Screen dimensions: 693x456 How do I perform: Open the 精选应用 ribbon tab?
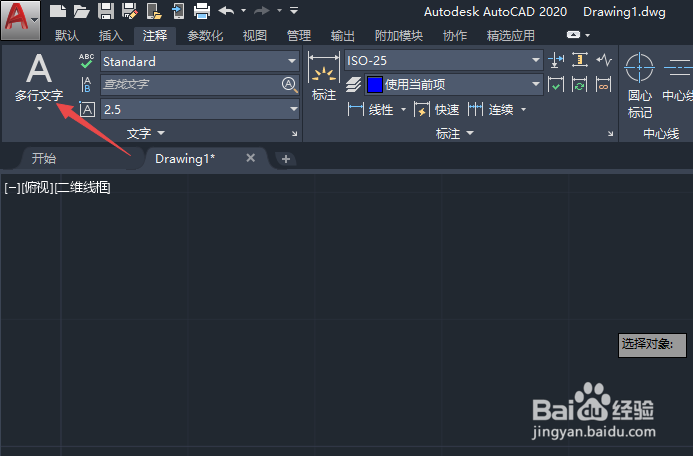coord(510,35)
